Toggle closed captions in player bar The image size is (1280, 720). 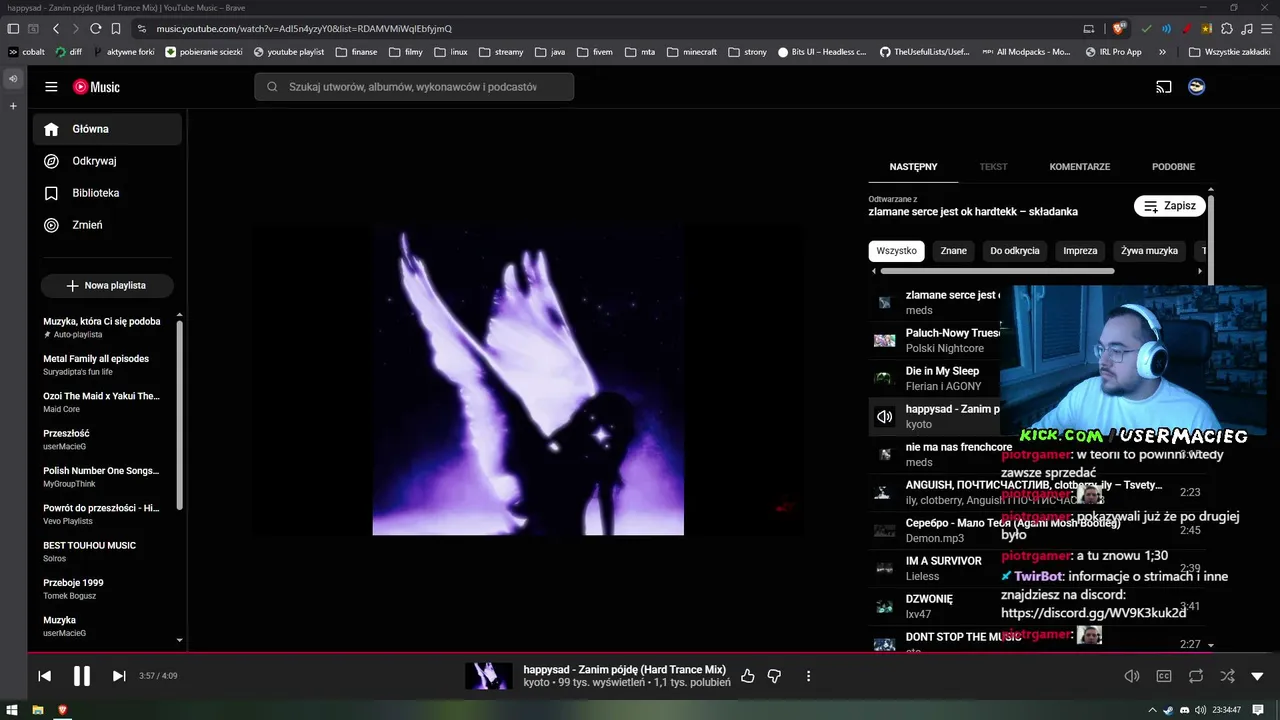(1164, 676)
